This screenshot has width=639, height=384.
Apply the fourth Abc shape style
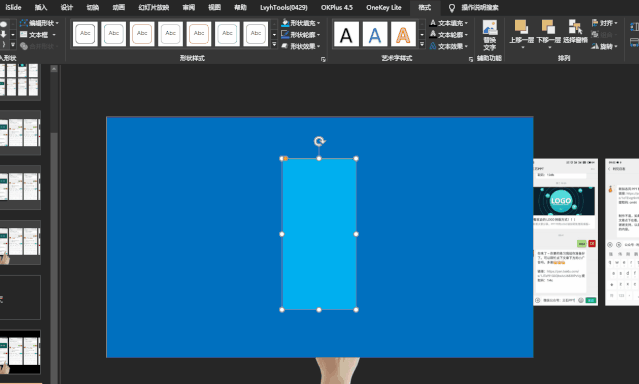tap(170, 34)
